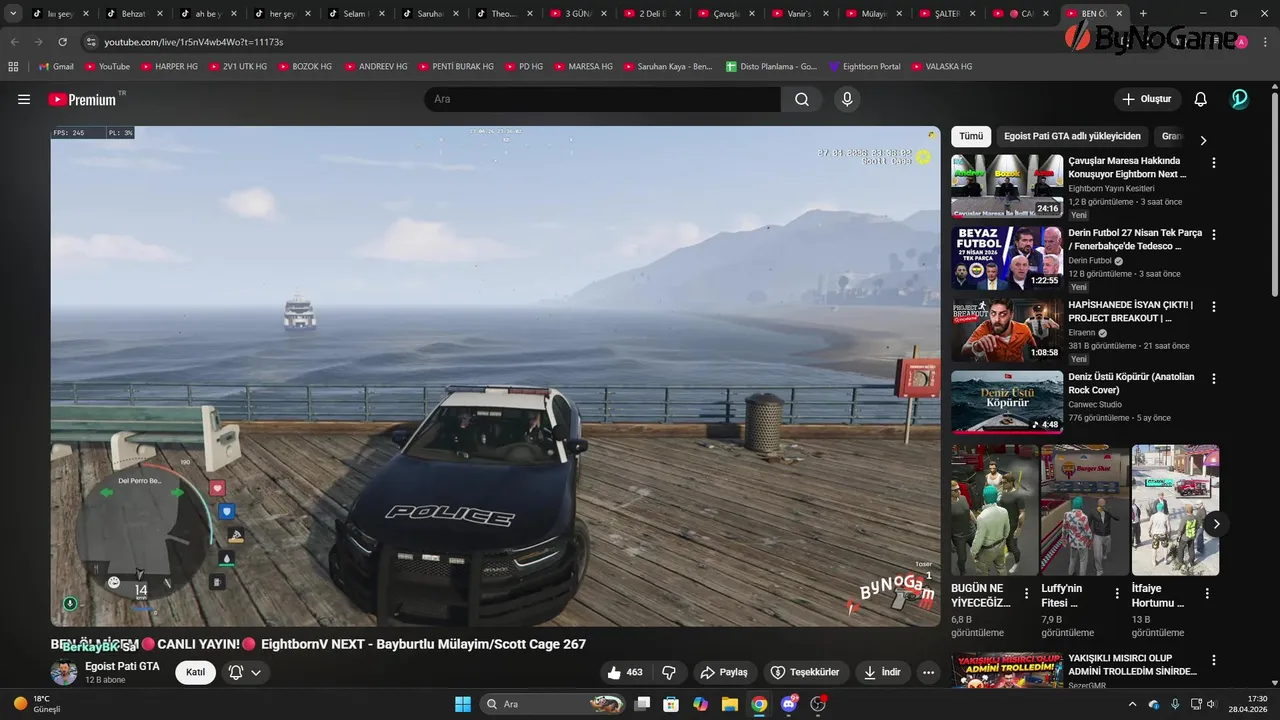Click the search magnifier button
The image size is (1280, 720).
pyautogui.click(x=802, y=99)
